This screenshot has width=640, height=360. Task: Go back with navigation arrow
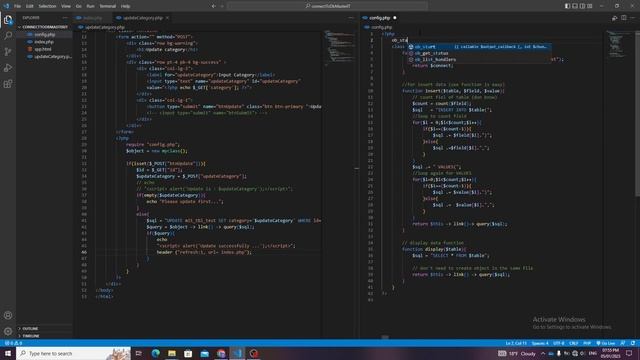point(213,6)
